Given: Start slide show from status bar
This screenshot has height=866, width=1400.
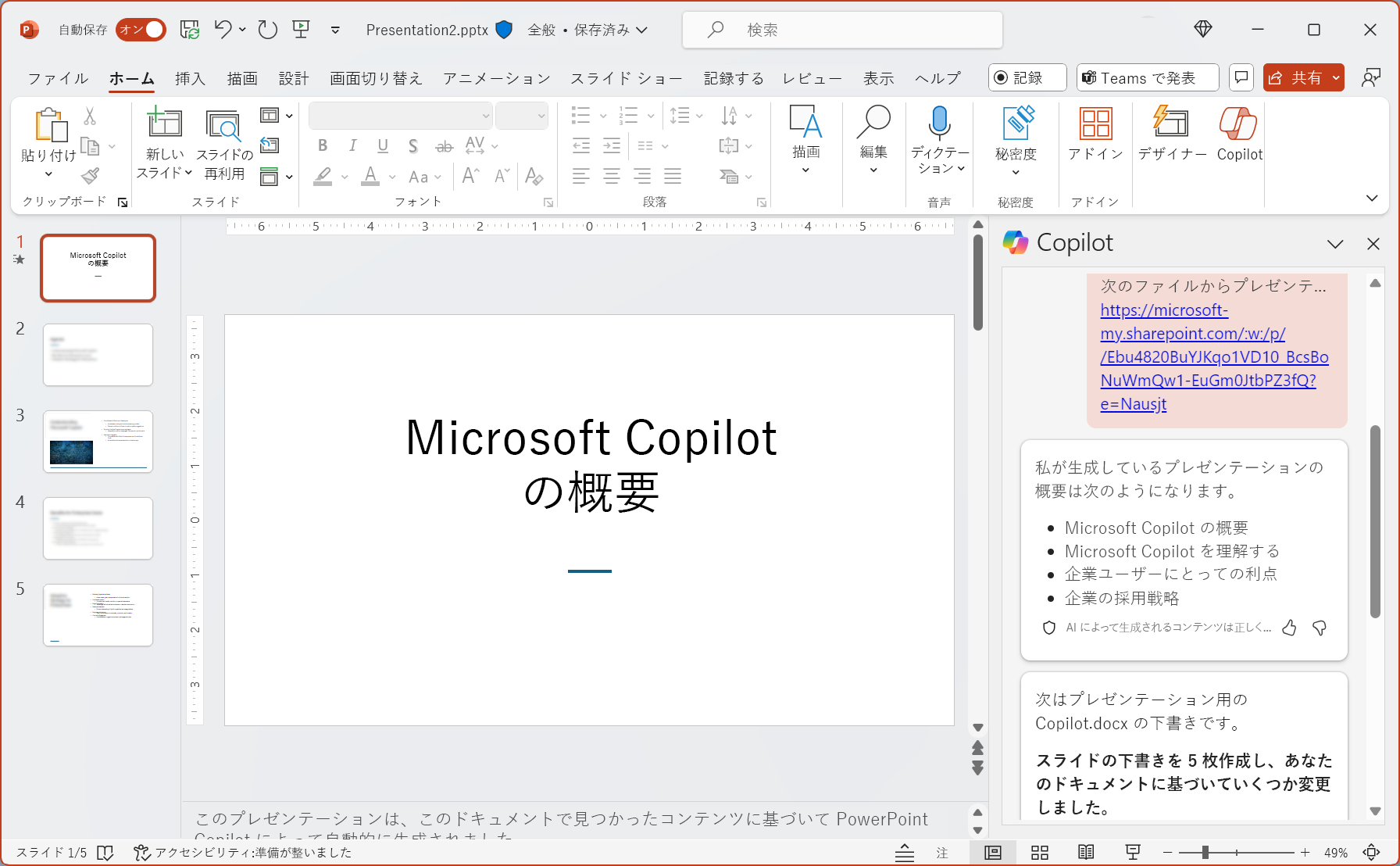Looking at the screenshot, I should [x=1133, y=853].
